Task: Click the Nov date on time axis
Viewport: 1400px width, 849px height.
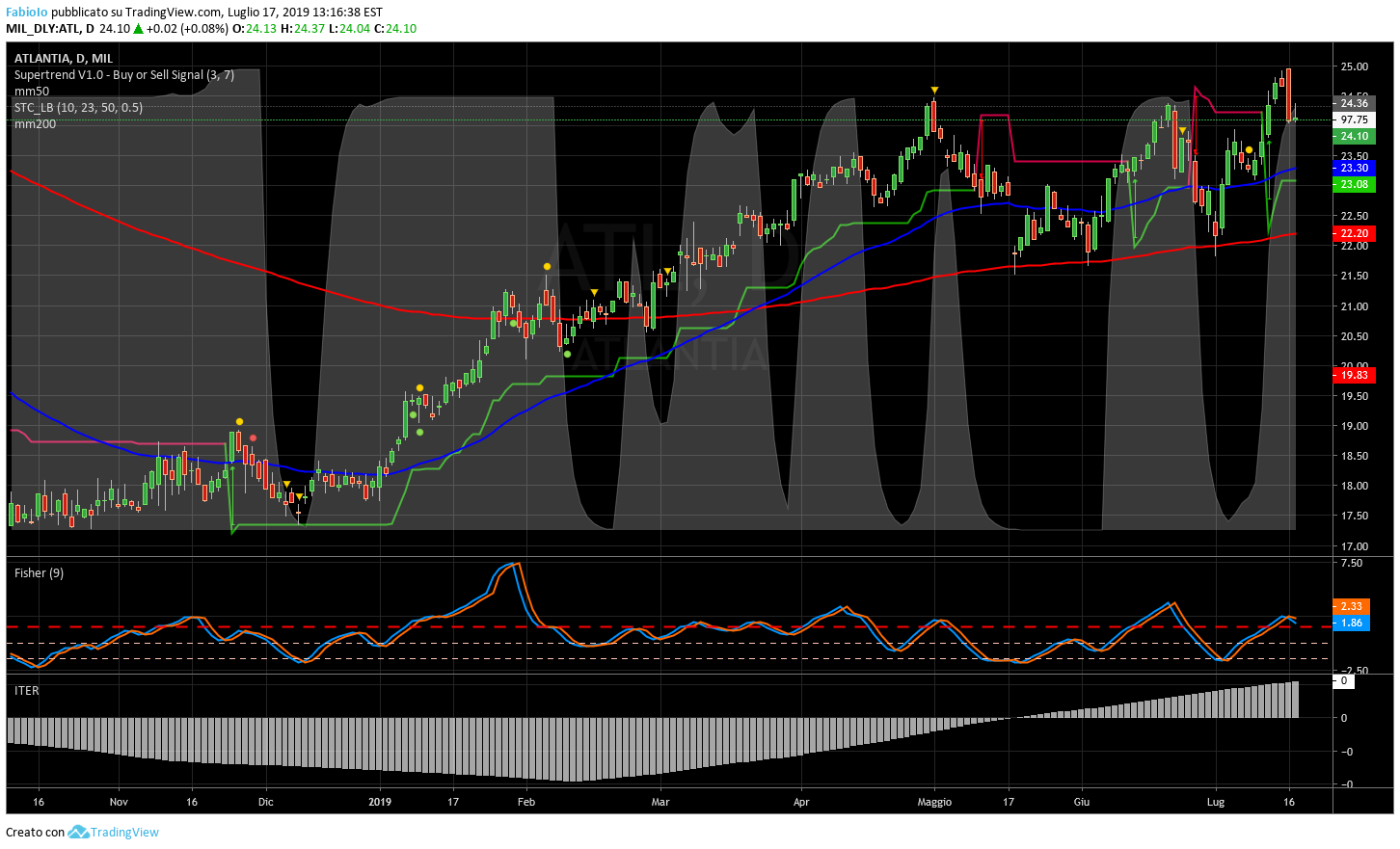Action: tap(119, 802)
